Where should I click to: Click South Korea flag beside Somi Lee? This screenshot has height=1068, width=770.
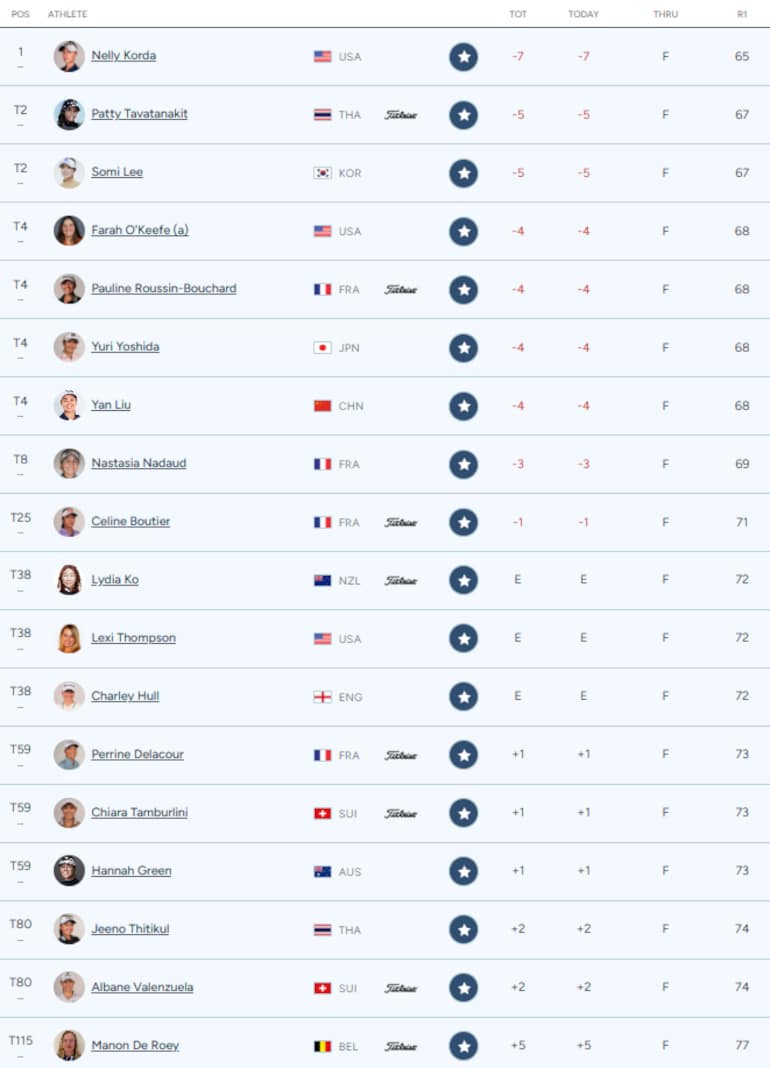click(x=322, y=173)
